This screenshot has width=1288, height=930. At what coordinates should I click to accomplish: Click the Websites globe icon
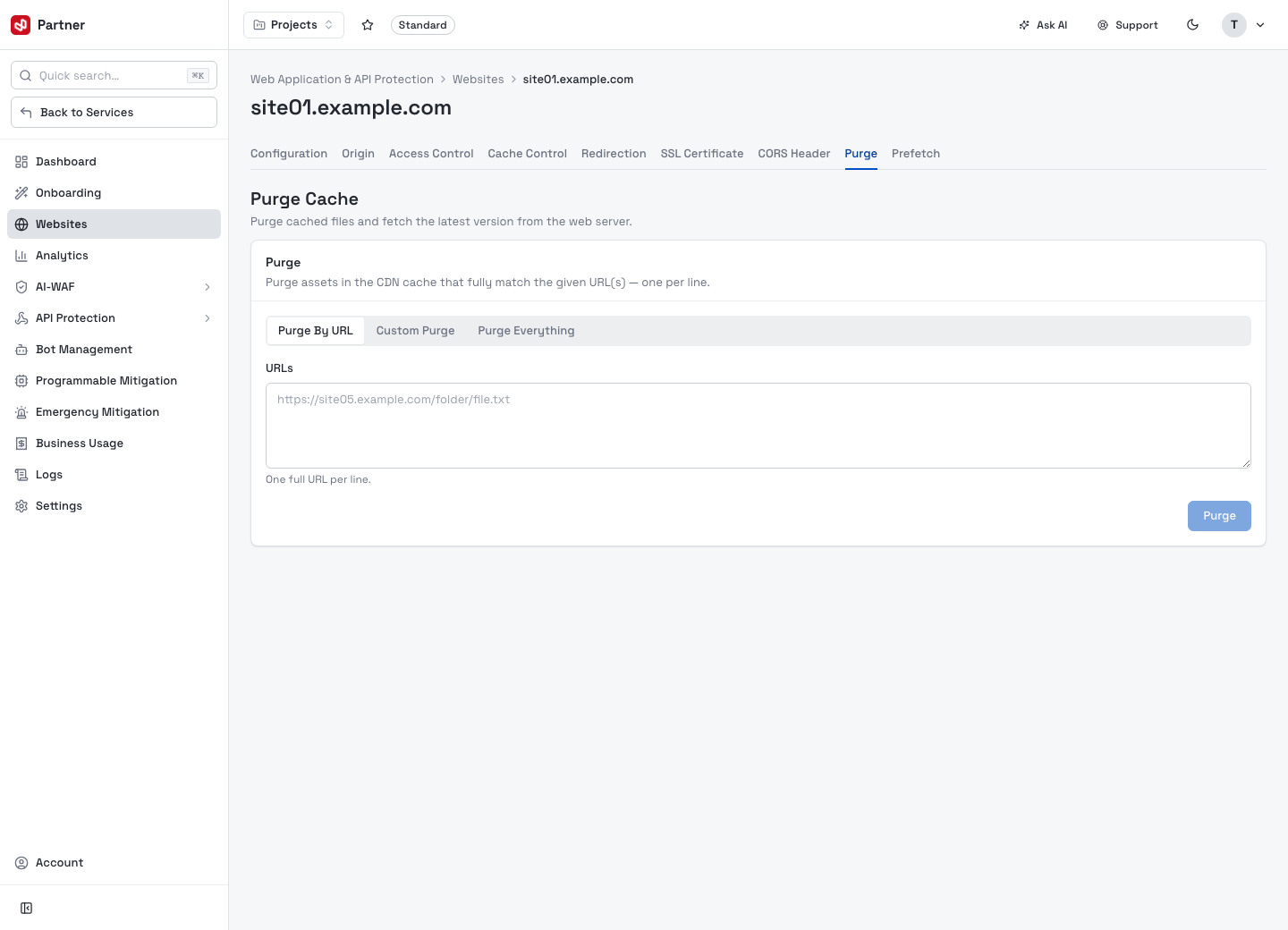point(21,224)
